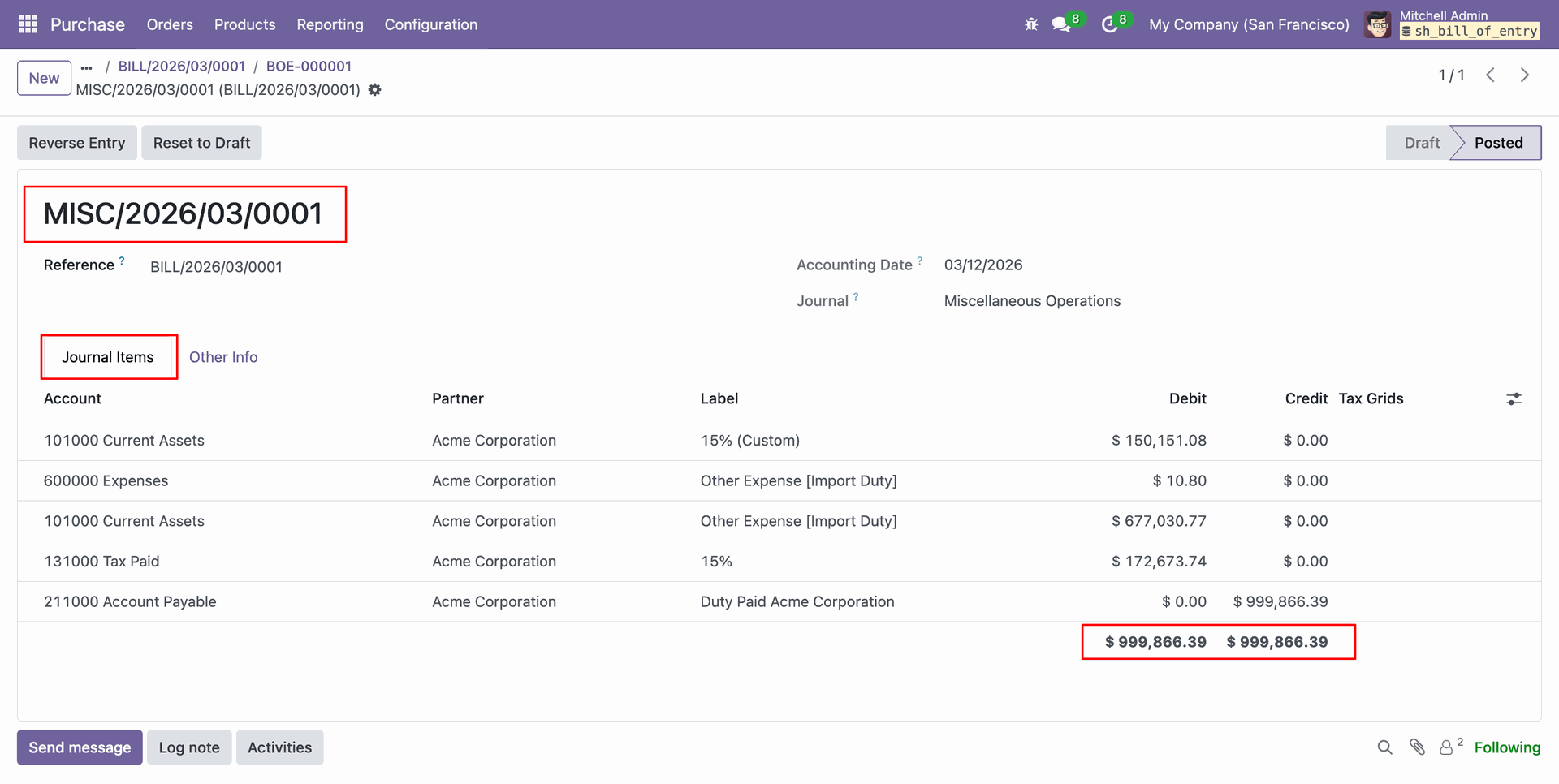Open the apps grid home menu
Viewport: 1559px width, 784px height.
click(x=28, y=24)
